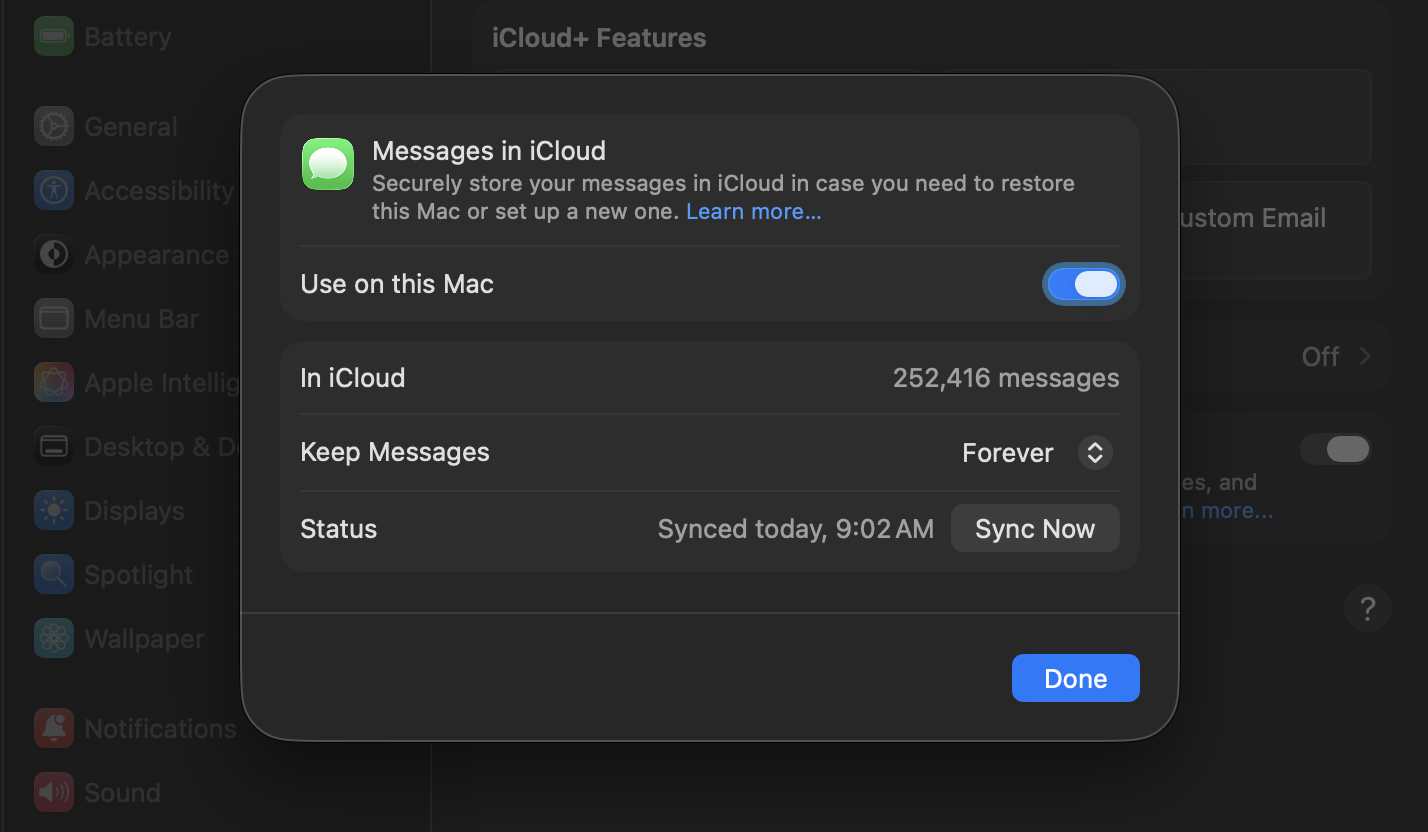
Task: Click the green Messages app icon
Action: pos(328,164)
